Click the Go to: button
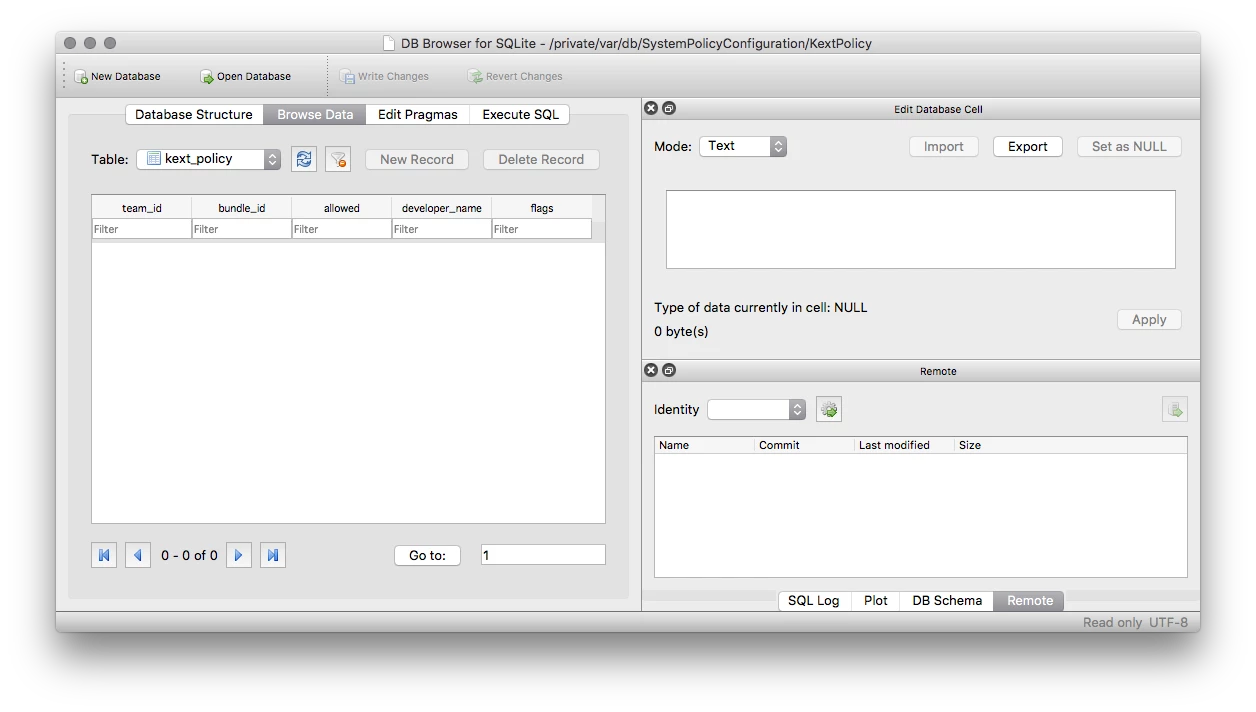 [x=427, y=555]
